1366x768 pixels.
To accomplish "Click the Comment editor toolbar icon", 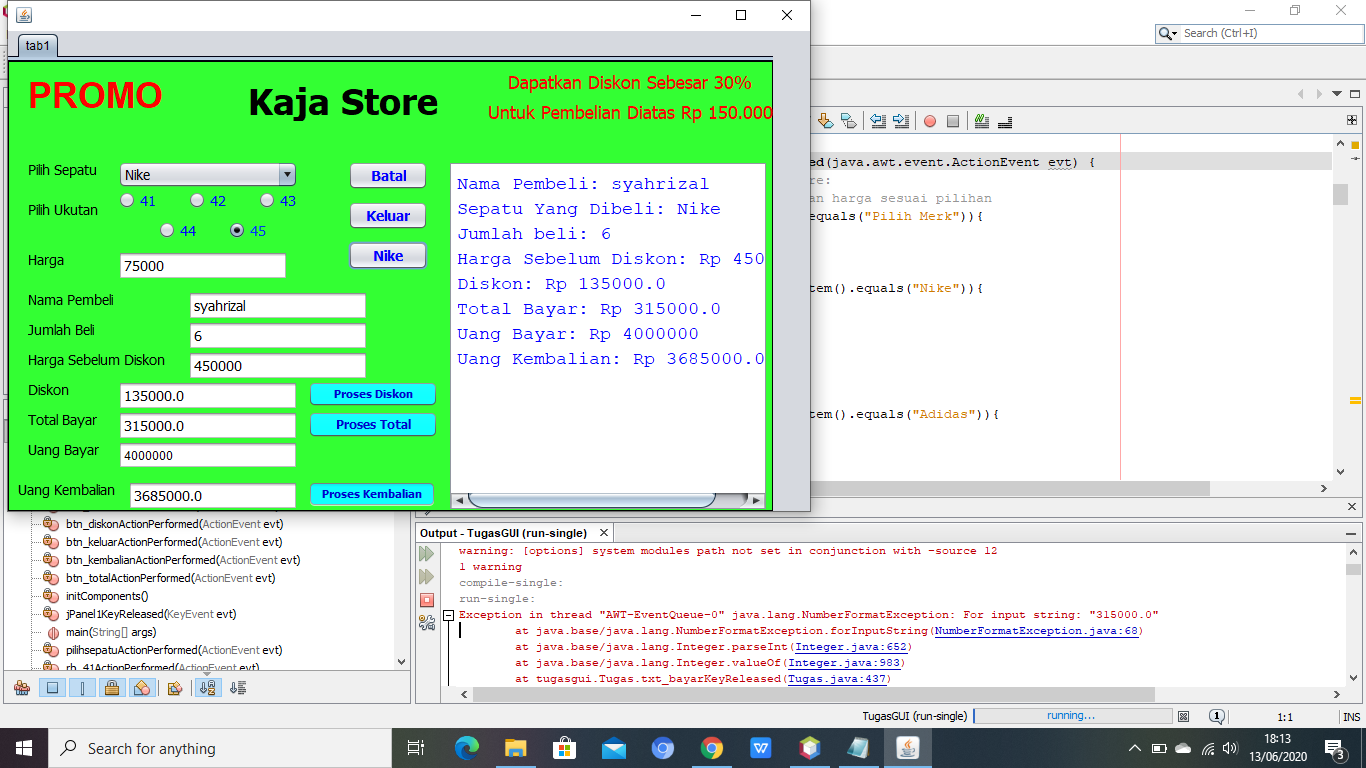I will pyautogui.click(x=982, y=121).
